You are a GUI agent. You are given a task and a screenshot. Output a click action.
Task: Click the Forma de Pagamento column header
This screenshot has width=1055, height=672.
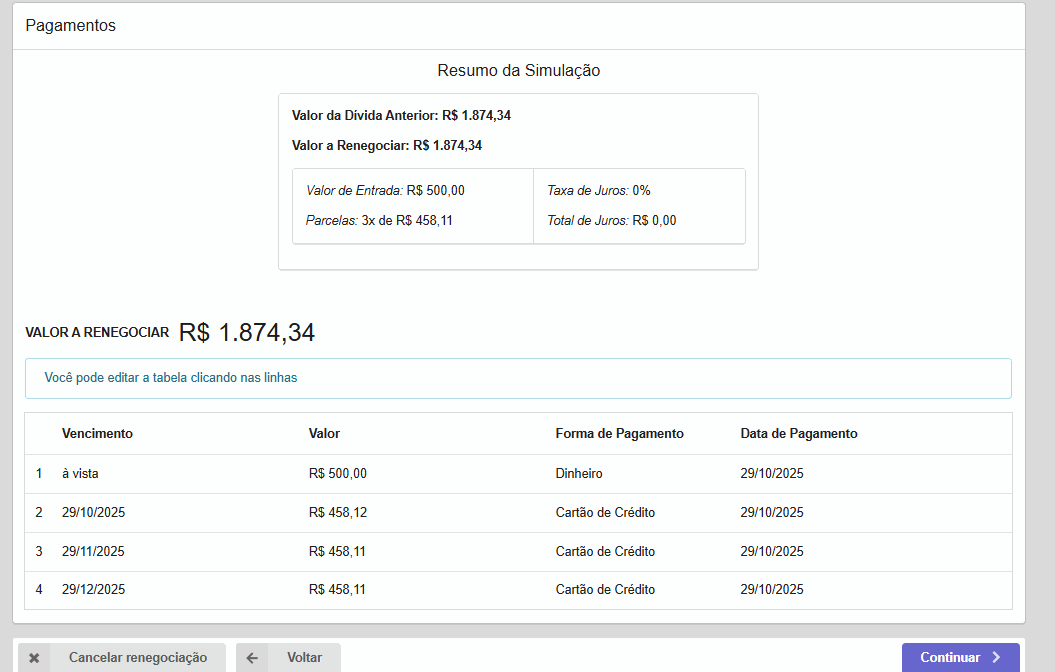[x=619, y=434]
